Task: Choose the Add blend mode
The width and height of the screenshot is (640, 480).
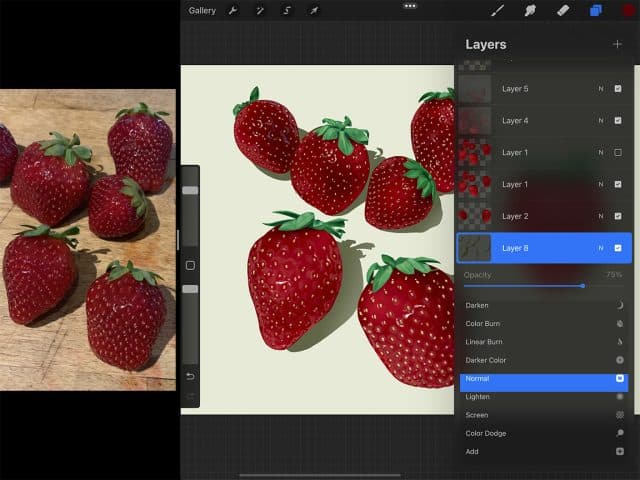Action: (x=544, y=451)
